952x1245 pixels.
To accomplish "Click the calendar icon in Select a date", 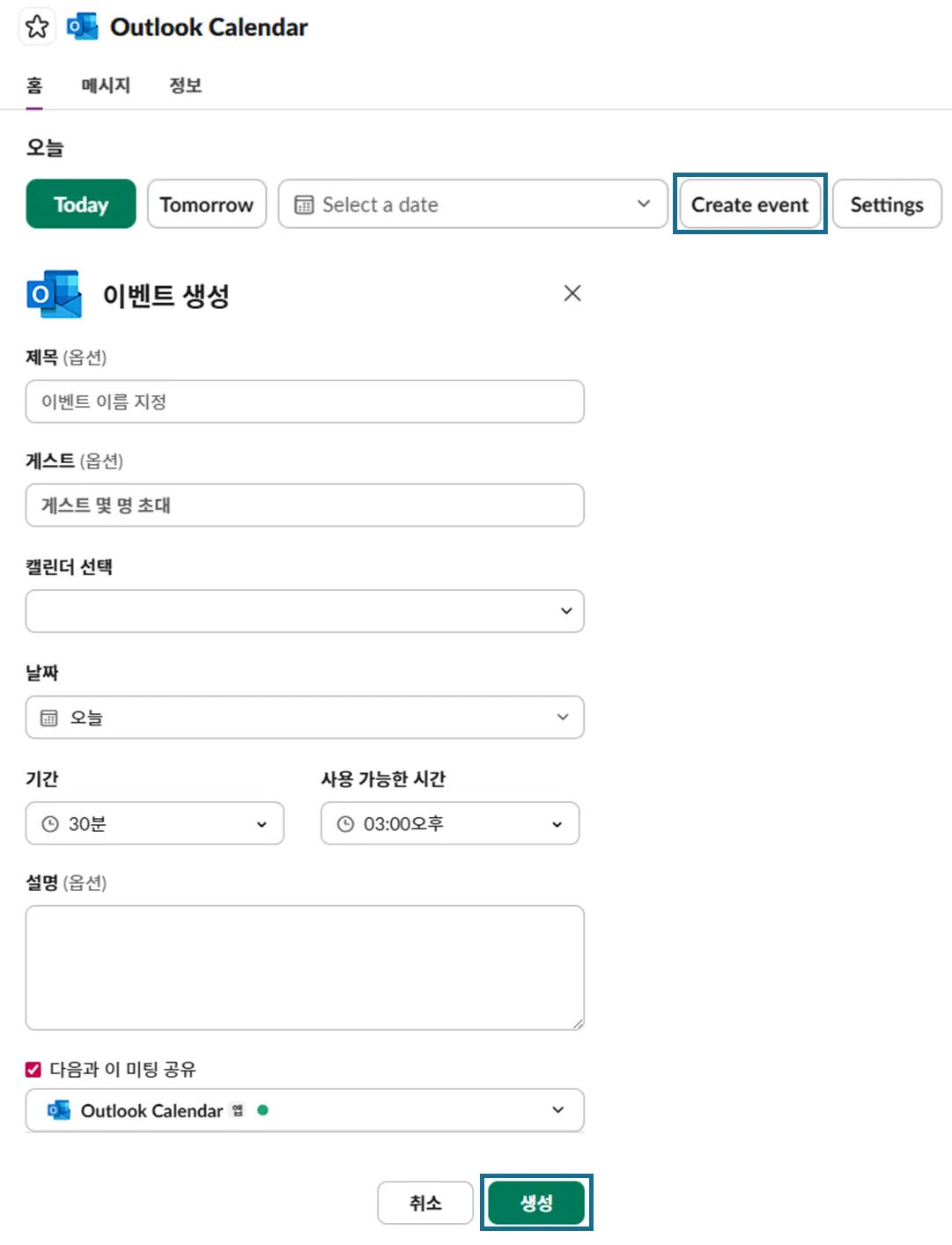I will coord(304,205).
